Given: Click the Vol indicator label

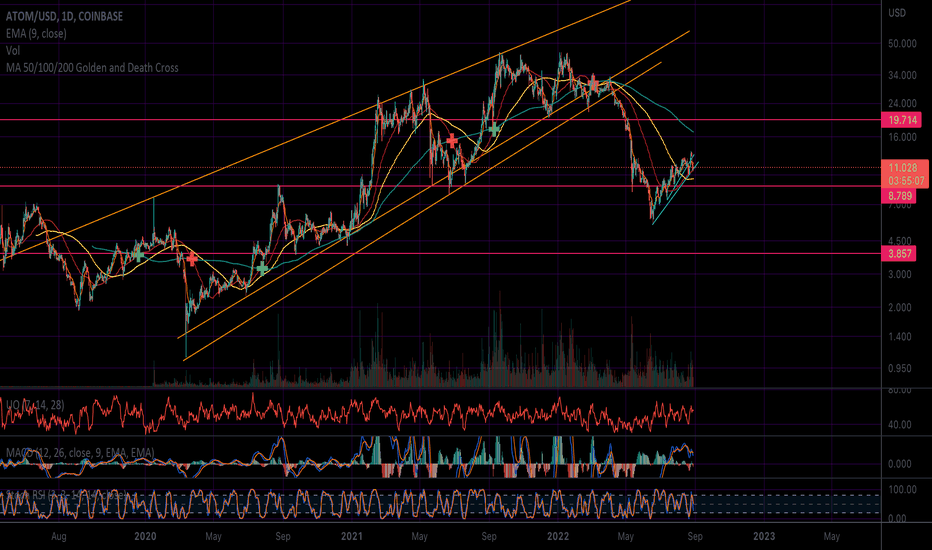Looking at the screenshot, I should [x=13, y=51].
